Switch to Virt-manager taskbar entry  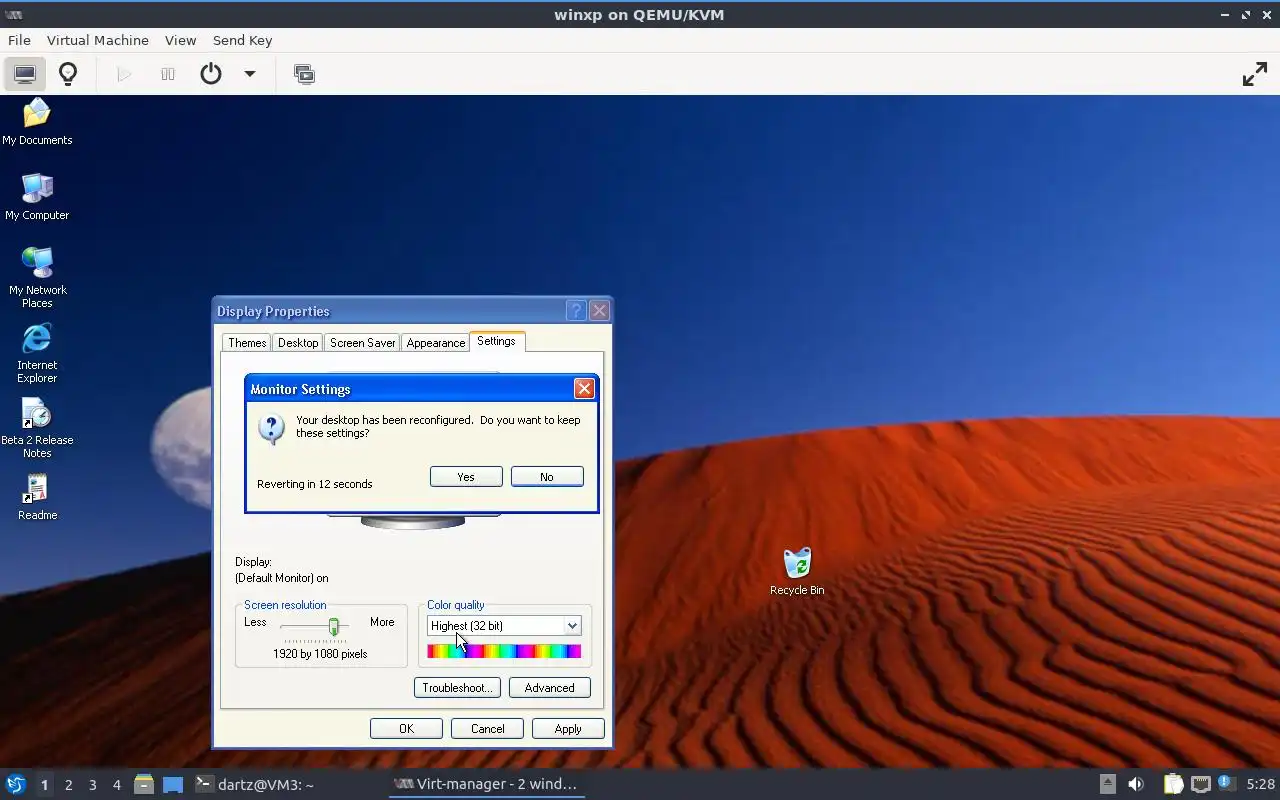point(486,784)
